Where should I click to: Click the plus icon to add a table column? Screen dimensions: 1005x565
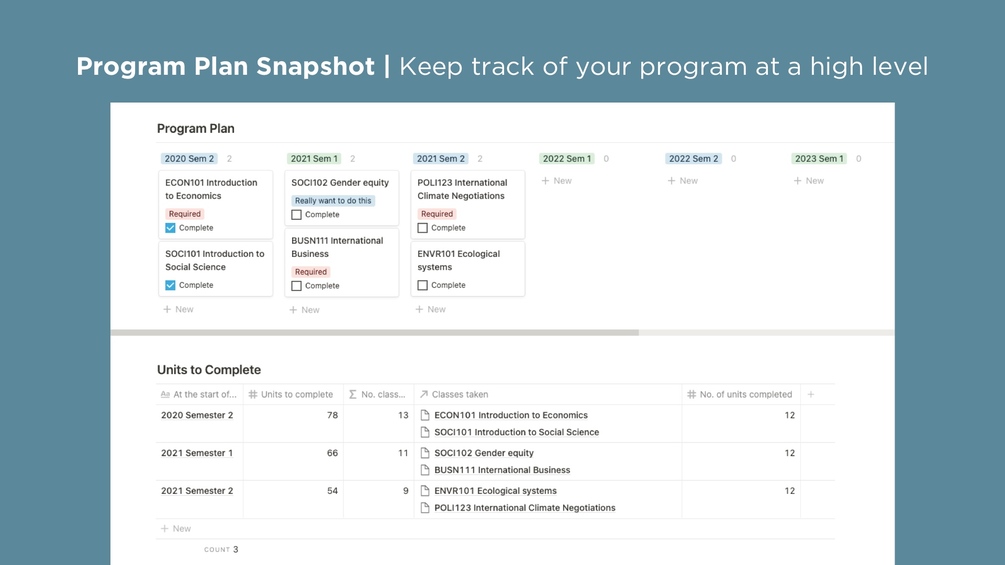tap(811, 394)
